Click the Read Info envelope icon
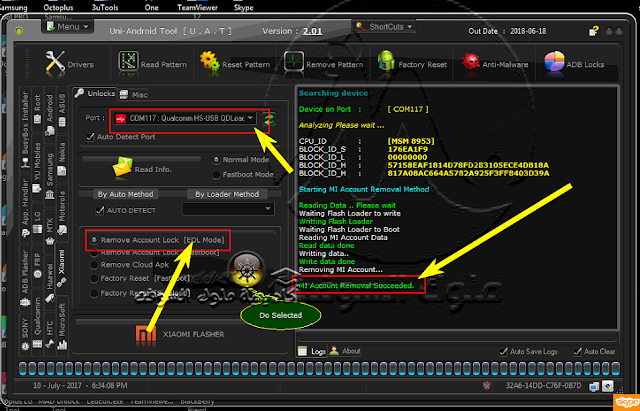 122,167
